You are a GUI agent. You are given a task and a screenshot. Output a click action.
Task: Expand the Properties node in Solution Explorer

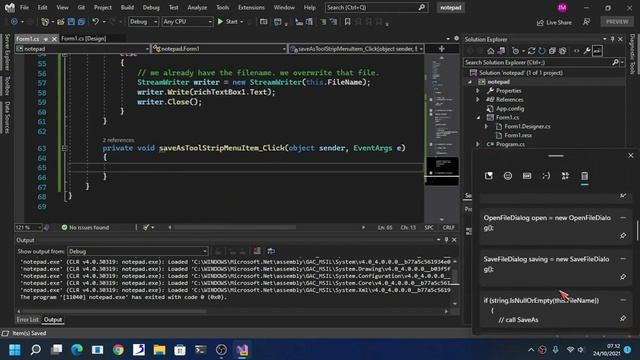[x=478, y=91]
